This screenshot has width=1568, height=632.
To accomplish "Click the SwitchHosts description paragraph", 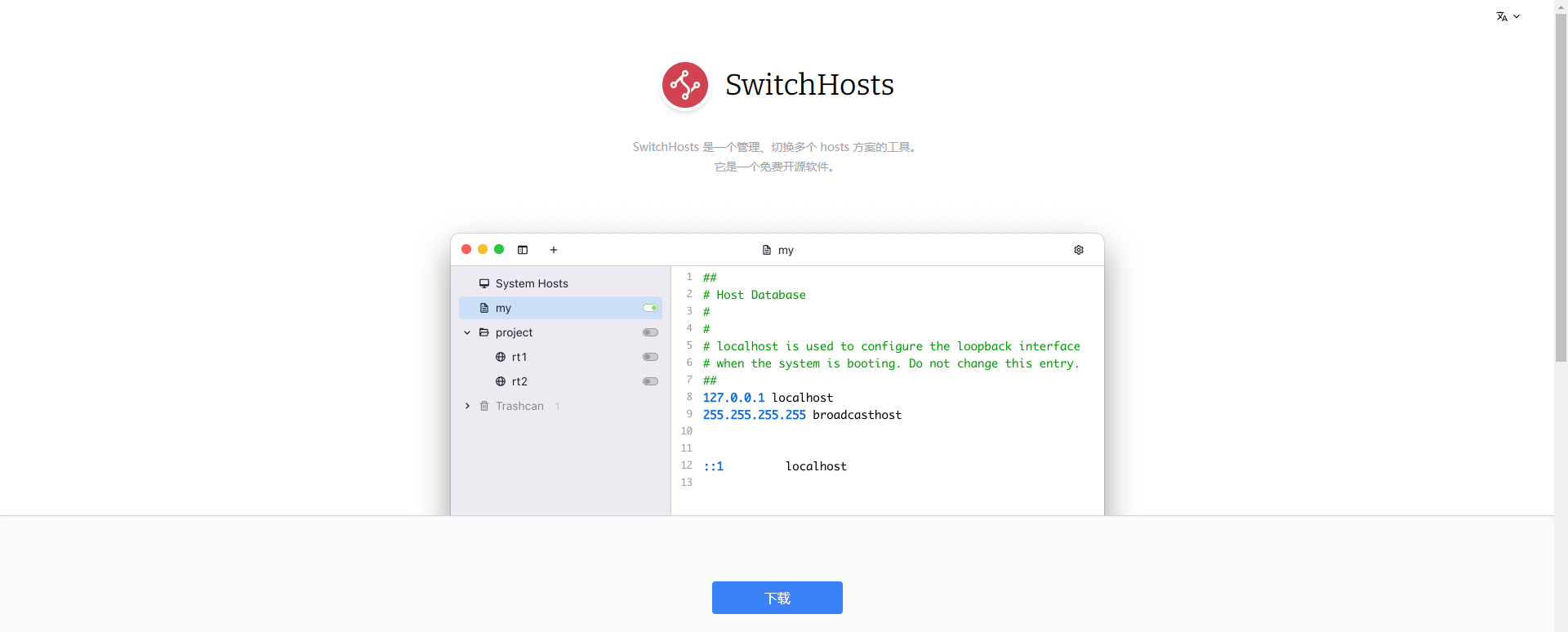I will 775,157.
